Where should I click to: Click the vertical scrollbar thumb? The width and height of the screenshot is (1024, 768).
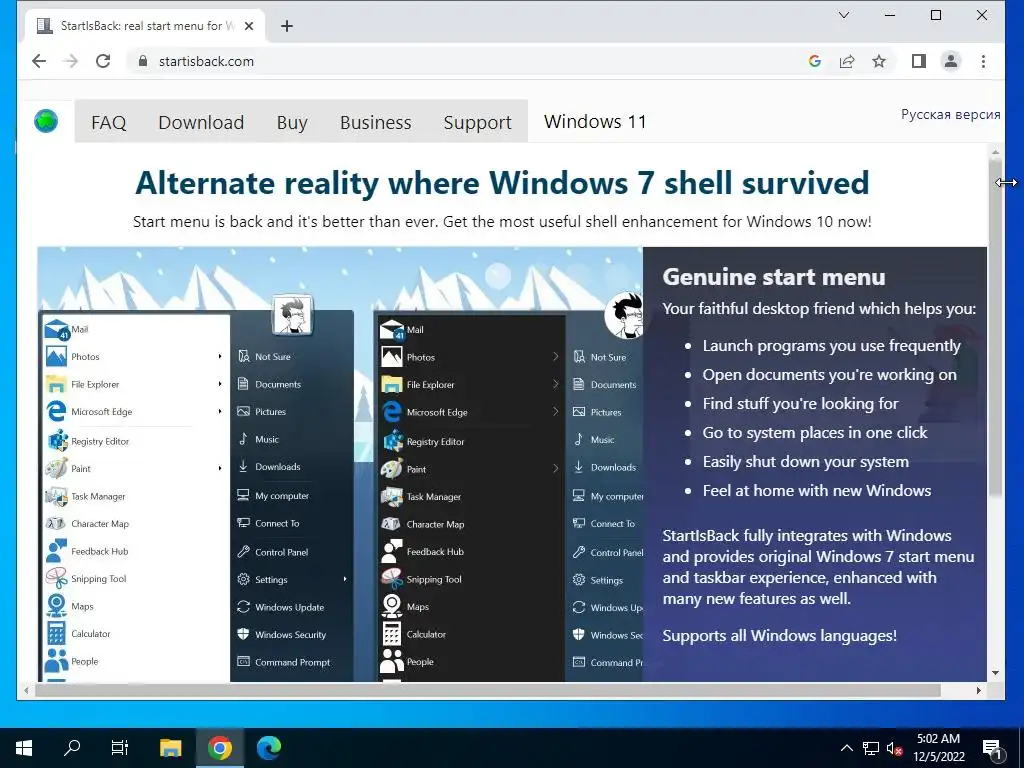tap(995, 330)
